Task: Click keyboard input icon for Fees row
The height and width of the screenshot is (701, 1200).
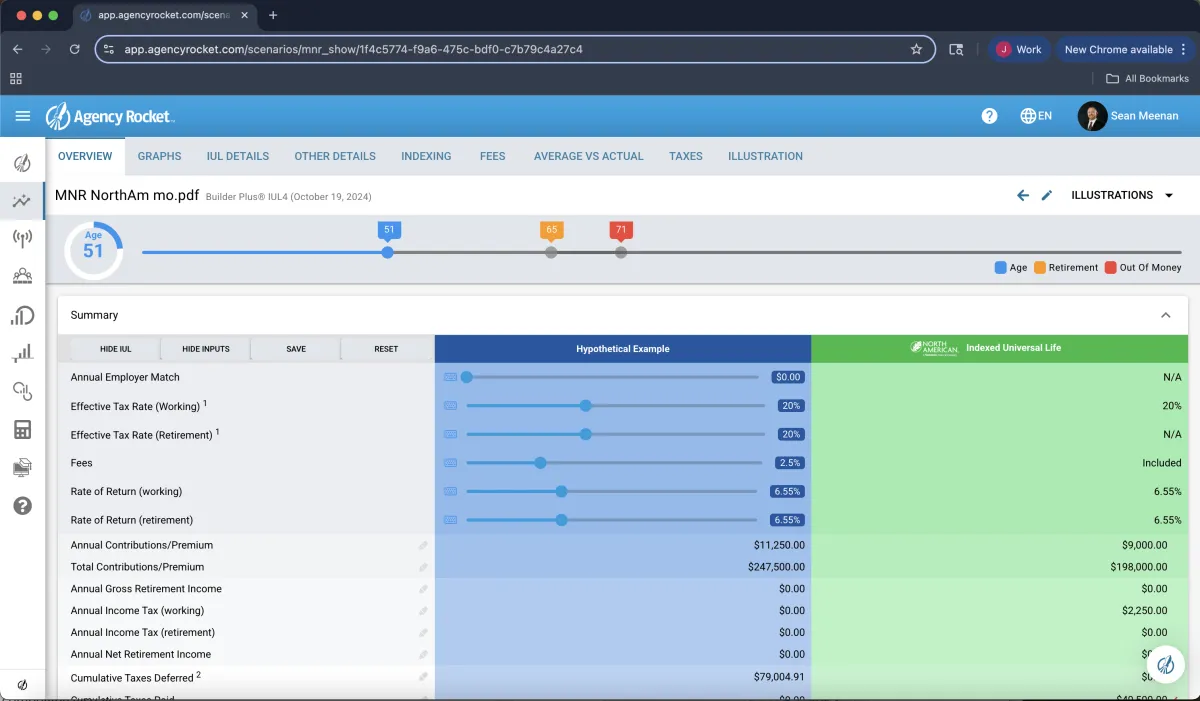Action: tap(450, 463)
